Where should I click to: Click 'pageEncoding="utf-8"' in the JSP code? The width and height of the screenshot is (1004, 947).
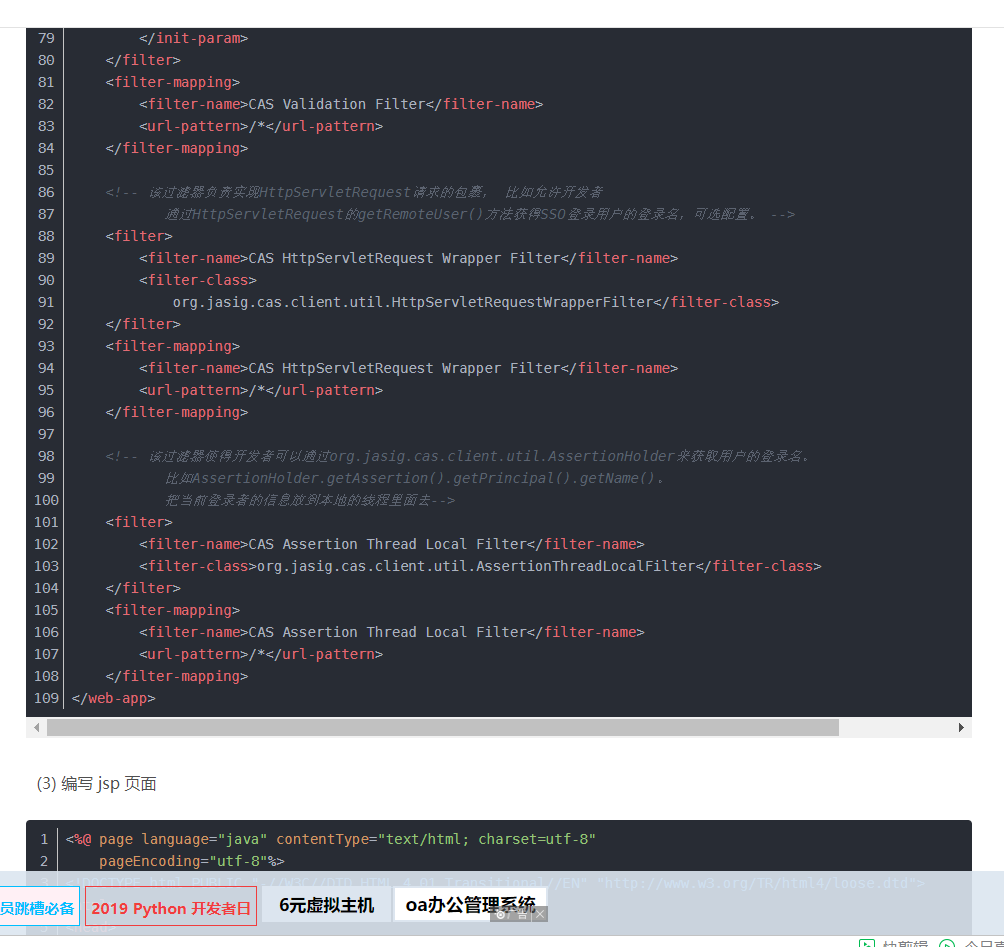coord(183,861)
